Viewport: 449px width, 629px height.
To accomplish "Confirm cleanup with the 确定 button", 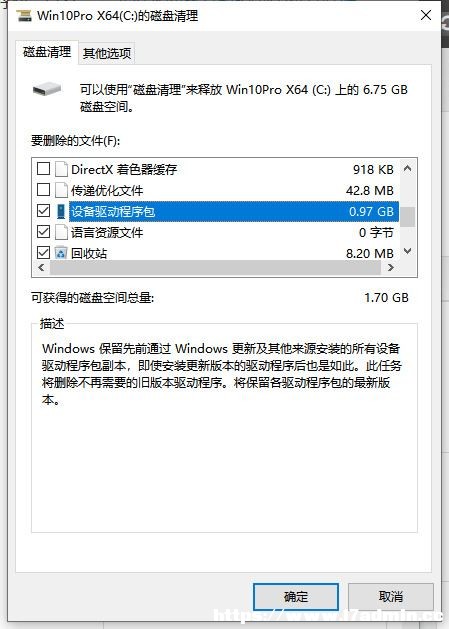I will click(296, 597).
